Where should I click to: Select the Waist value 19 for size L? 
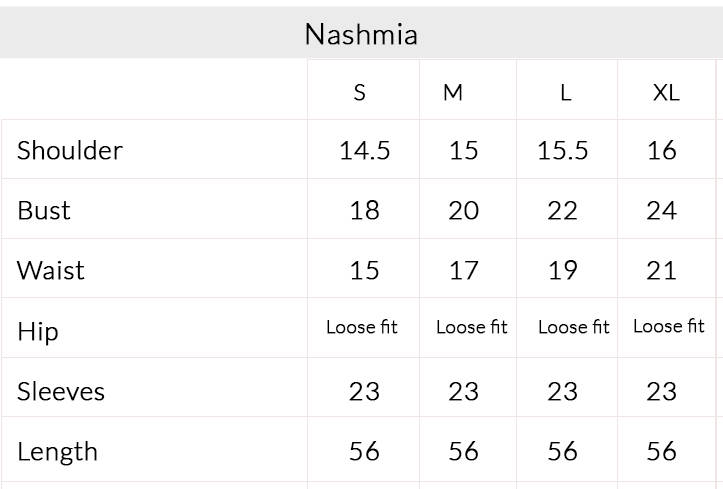click(x=563, y=270)
